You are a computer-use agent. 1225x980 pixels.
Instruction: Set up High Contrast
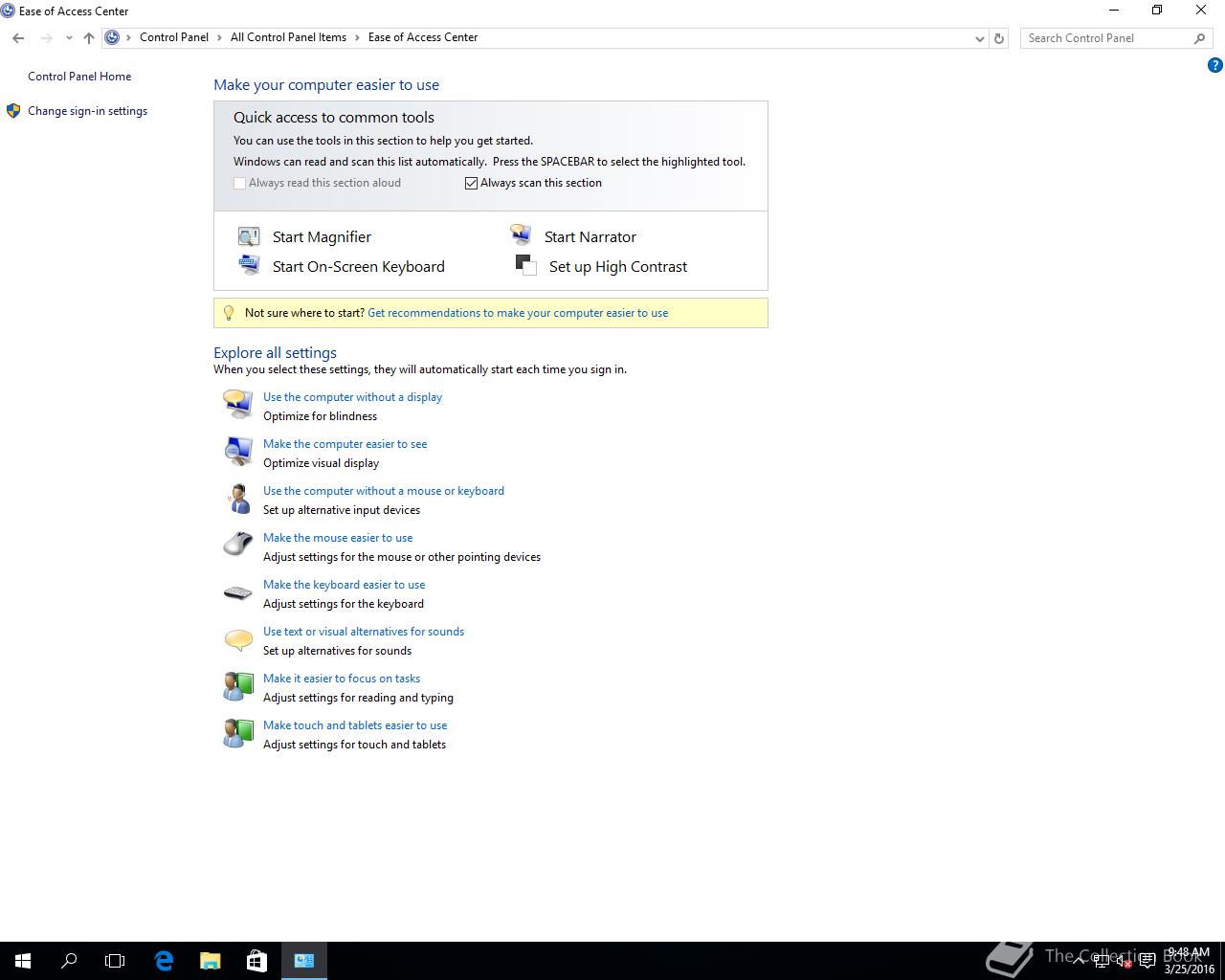click(618, 267)
